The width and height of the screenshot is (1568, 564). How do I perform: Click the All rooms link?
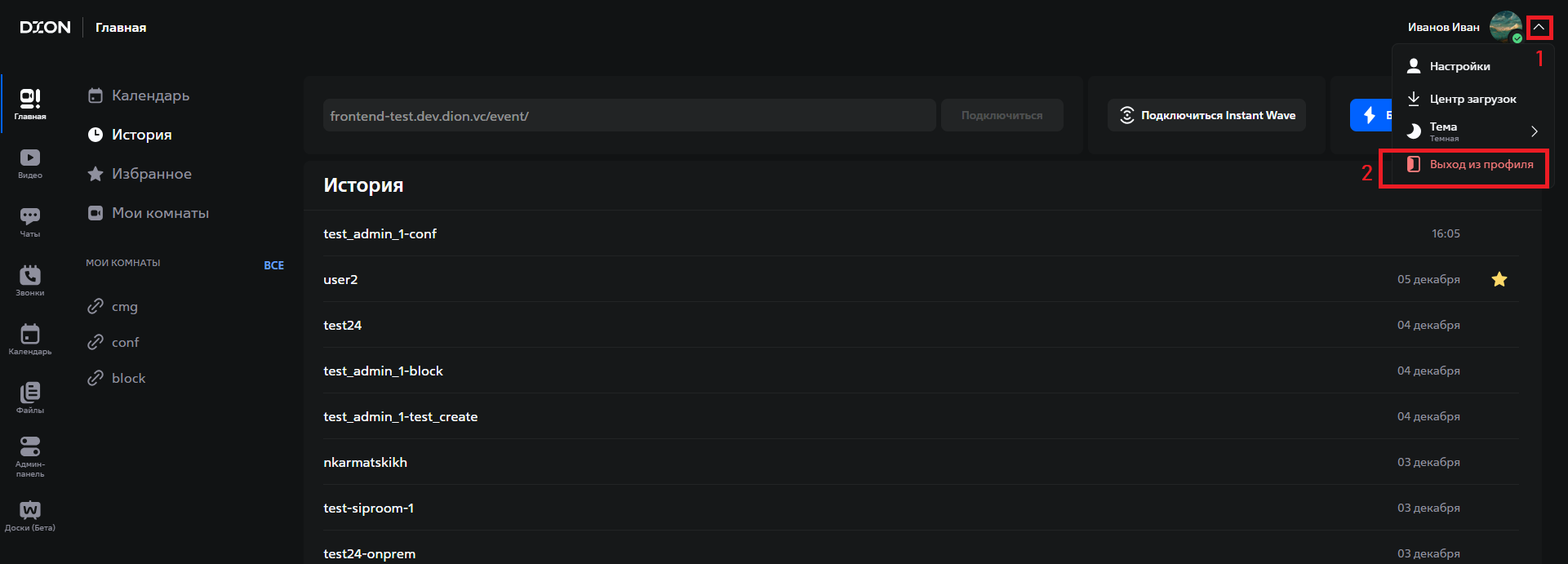coord(273,265)
